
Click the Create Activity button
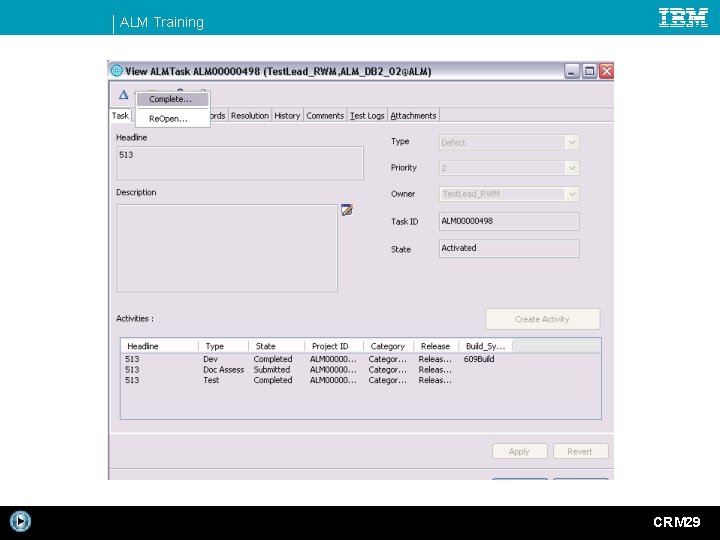point(542,319)
